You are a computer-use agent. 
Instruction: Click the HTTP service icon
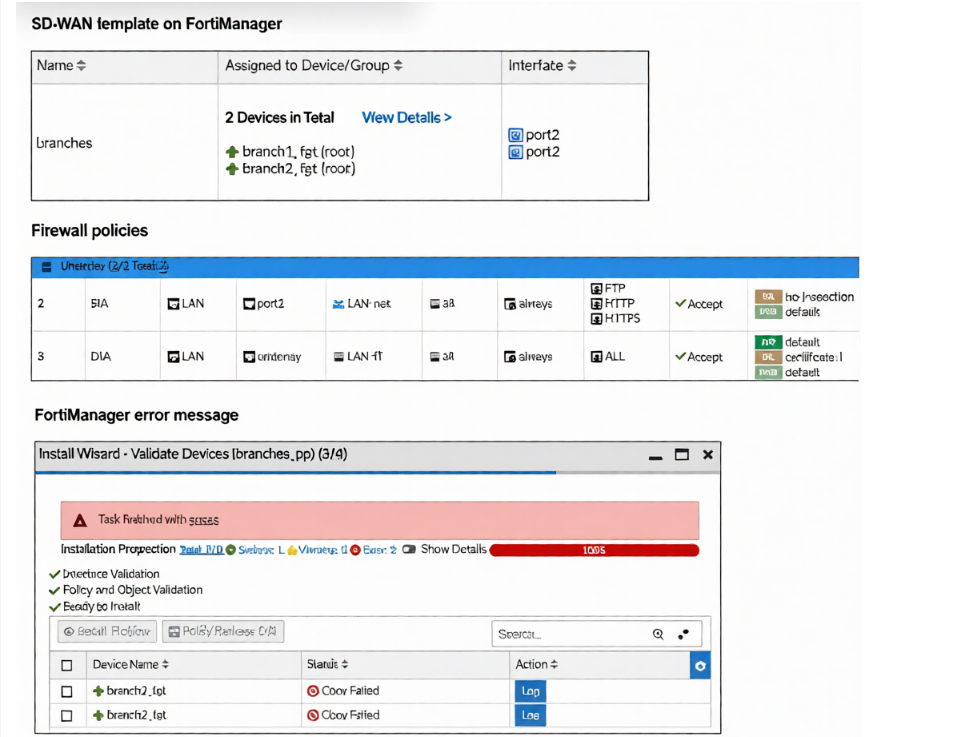pos(596,304)
